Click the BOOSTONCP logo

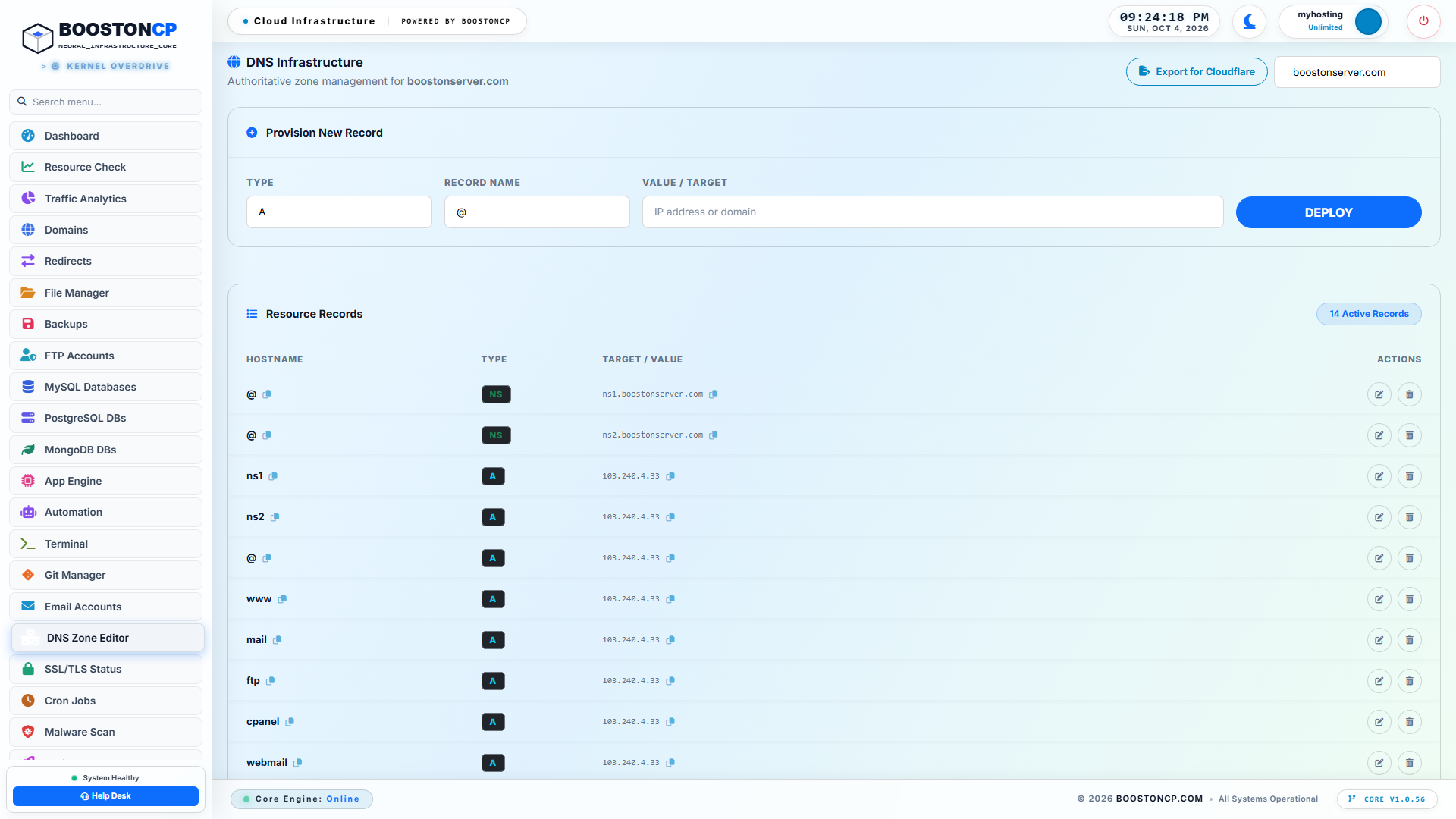pos(99,37)
